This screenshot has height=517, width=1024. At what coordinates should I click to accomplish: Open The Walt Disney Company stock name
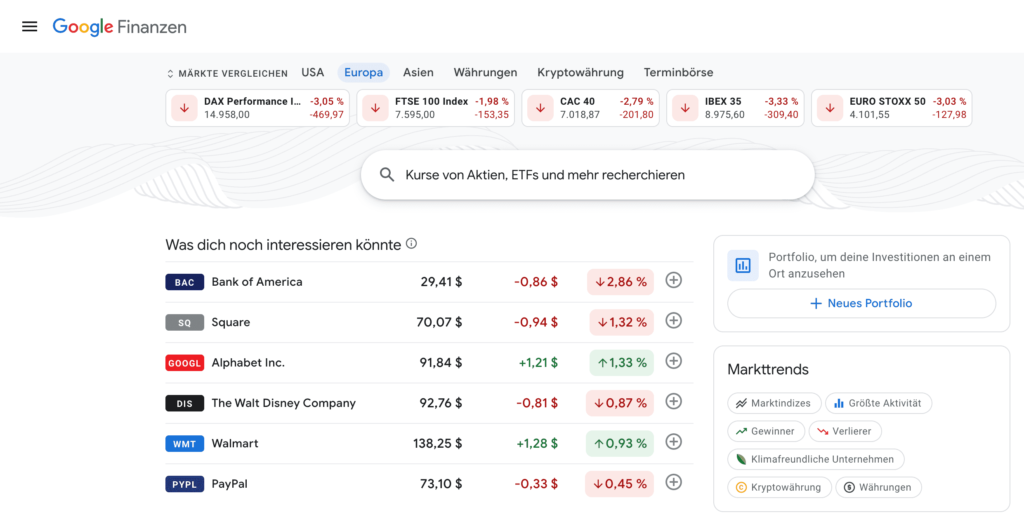point(283,403)
